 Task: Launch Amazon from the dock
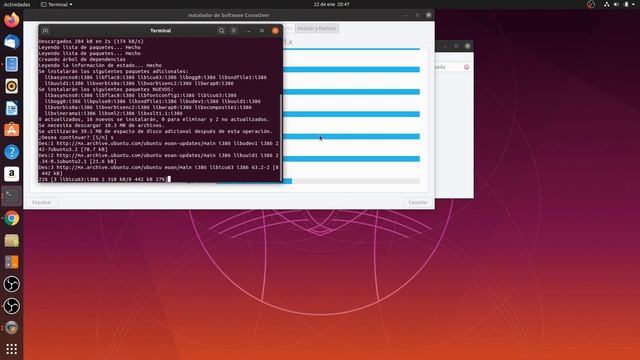tap(11, 174)
